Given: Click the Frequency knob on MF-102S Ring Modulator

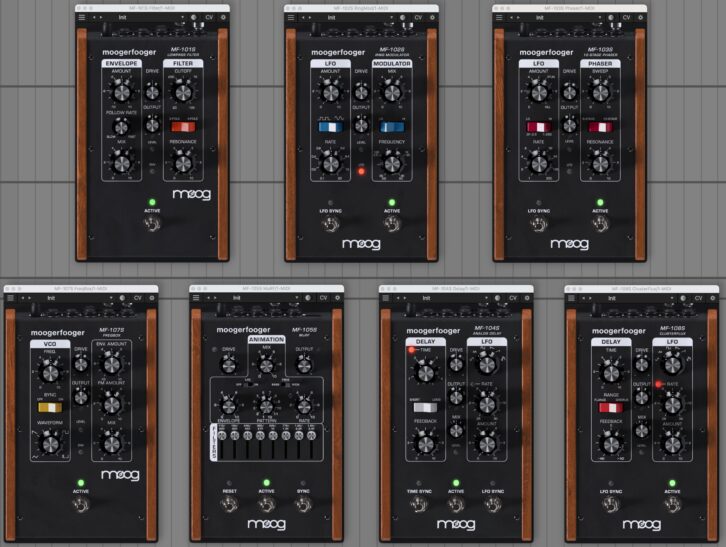Looking at the screenshot, I should pyautogui.click(x=392, y=164).
